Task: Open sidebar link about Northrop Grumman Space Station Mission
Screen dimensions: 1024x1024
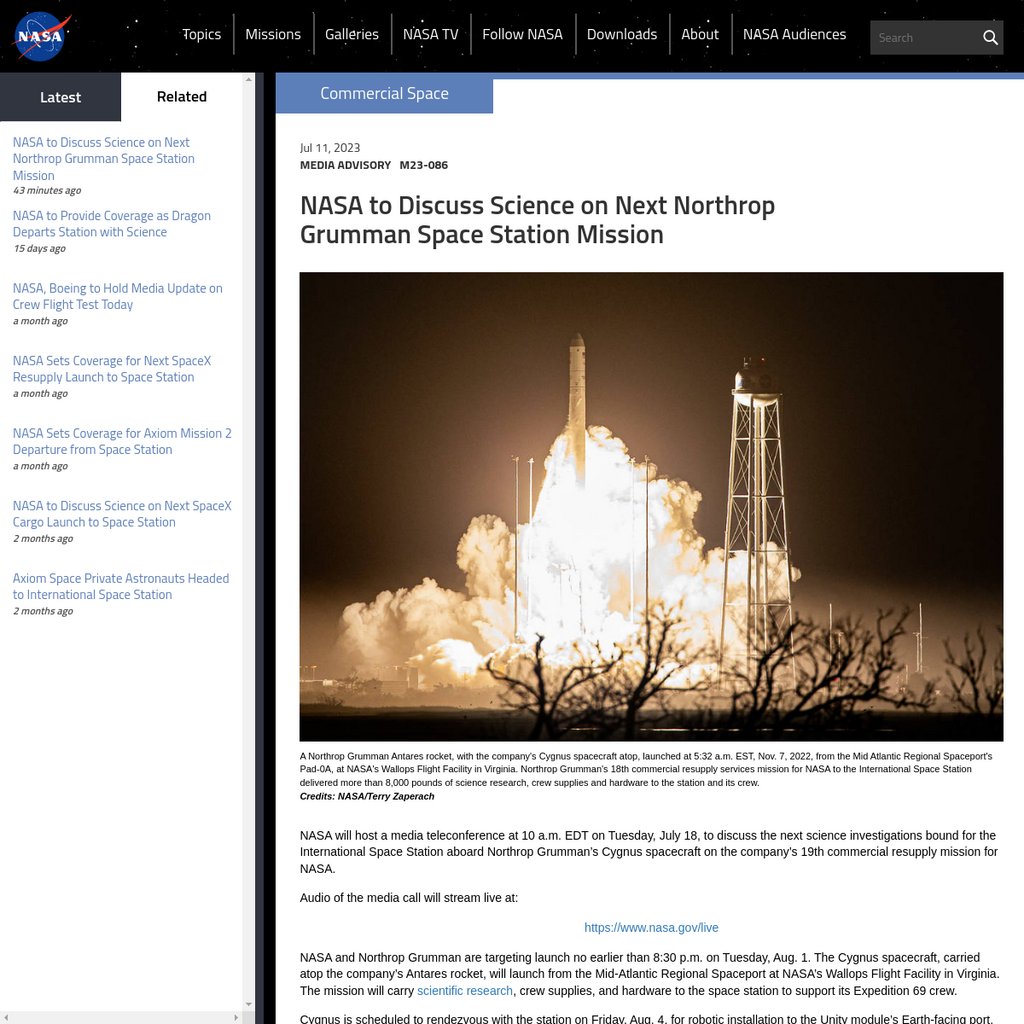Action: [x=103, y=159]
